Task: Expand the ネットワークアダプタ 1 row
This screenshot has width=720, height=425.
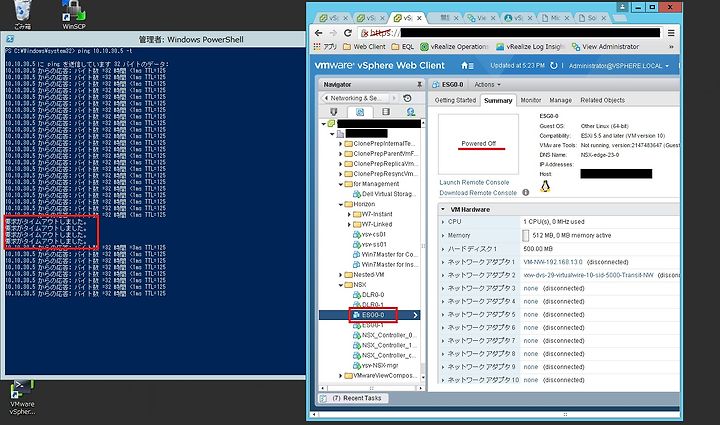Action: coord(443,262)
